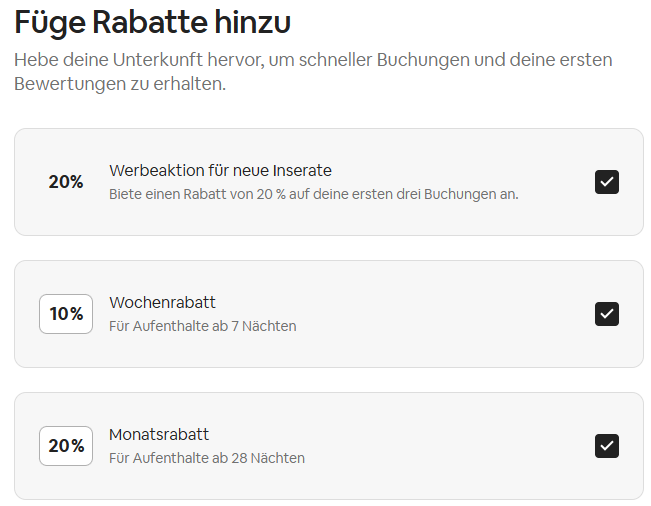The image size is (651, 506).
Task: Click the 20% value beside Werbeaktion
Action: [x=66, y=182]
